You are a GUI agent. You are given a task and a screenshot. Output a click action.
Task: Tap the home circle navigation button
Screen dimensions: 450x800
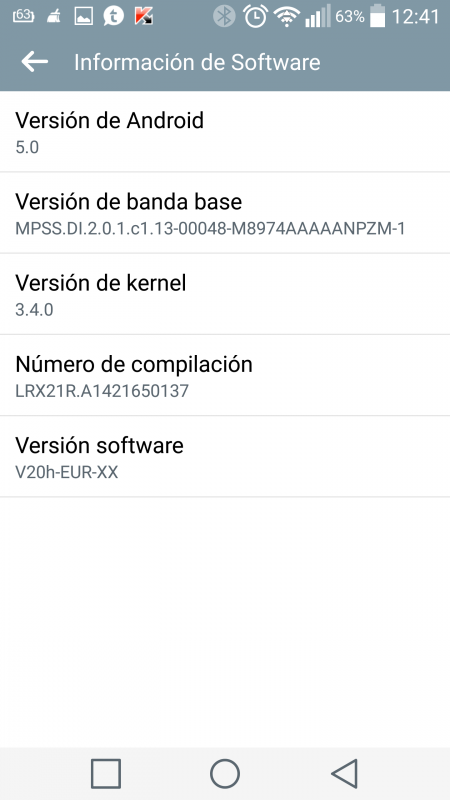[x=225, y=773]
